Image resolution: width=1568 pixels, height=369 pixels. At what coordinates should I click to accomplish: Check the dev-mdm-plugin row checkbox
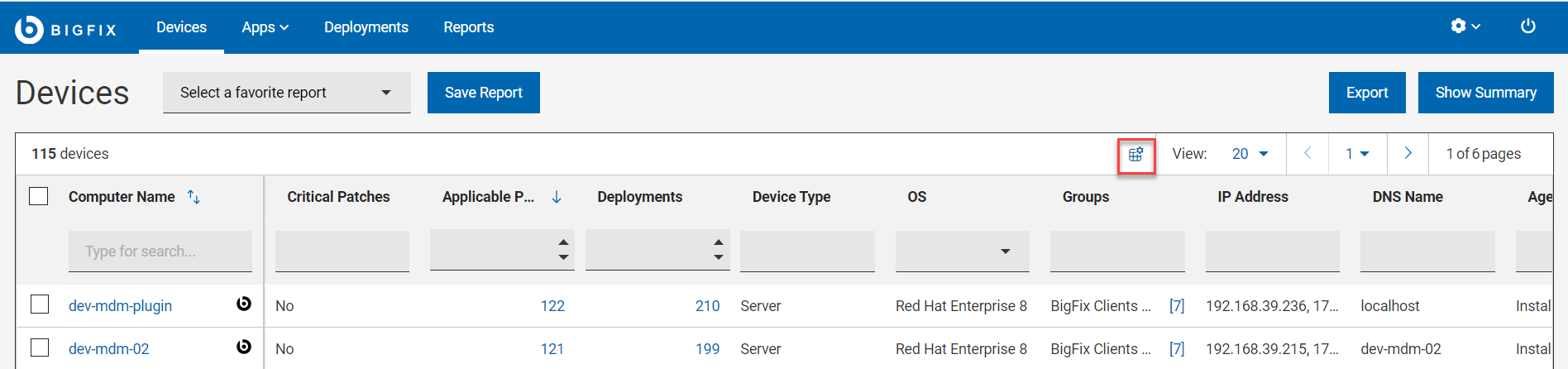click(x=40, y=304)
